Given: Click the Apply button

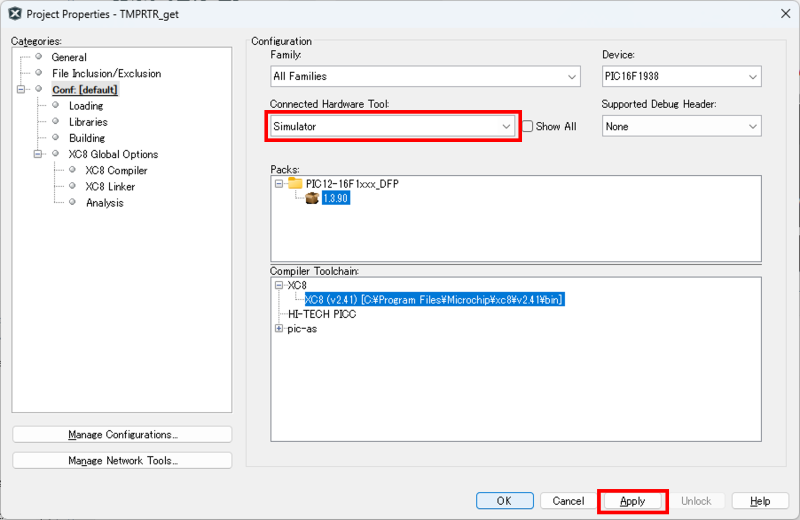Looking at the screenshot, I should tap(632, 501).
